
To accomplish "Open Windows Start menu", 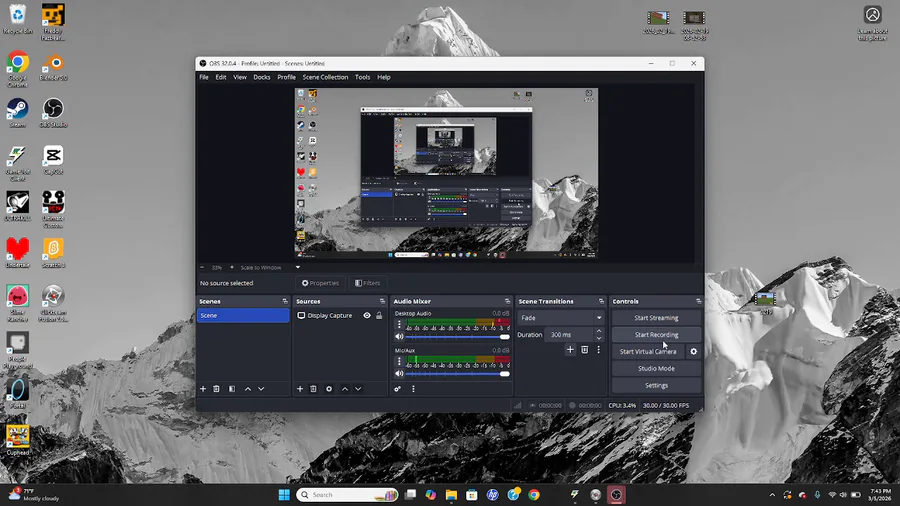I will [x=284, y=495].
